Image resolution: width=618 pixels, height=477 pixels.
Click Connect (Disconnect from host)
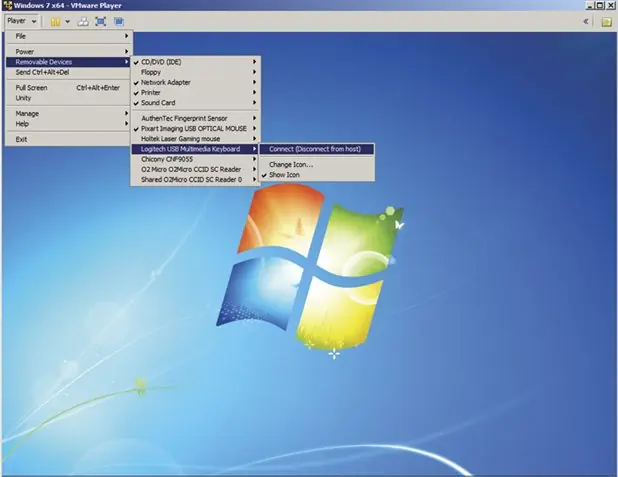point(316,149)
